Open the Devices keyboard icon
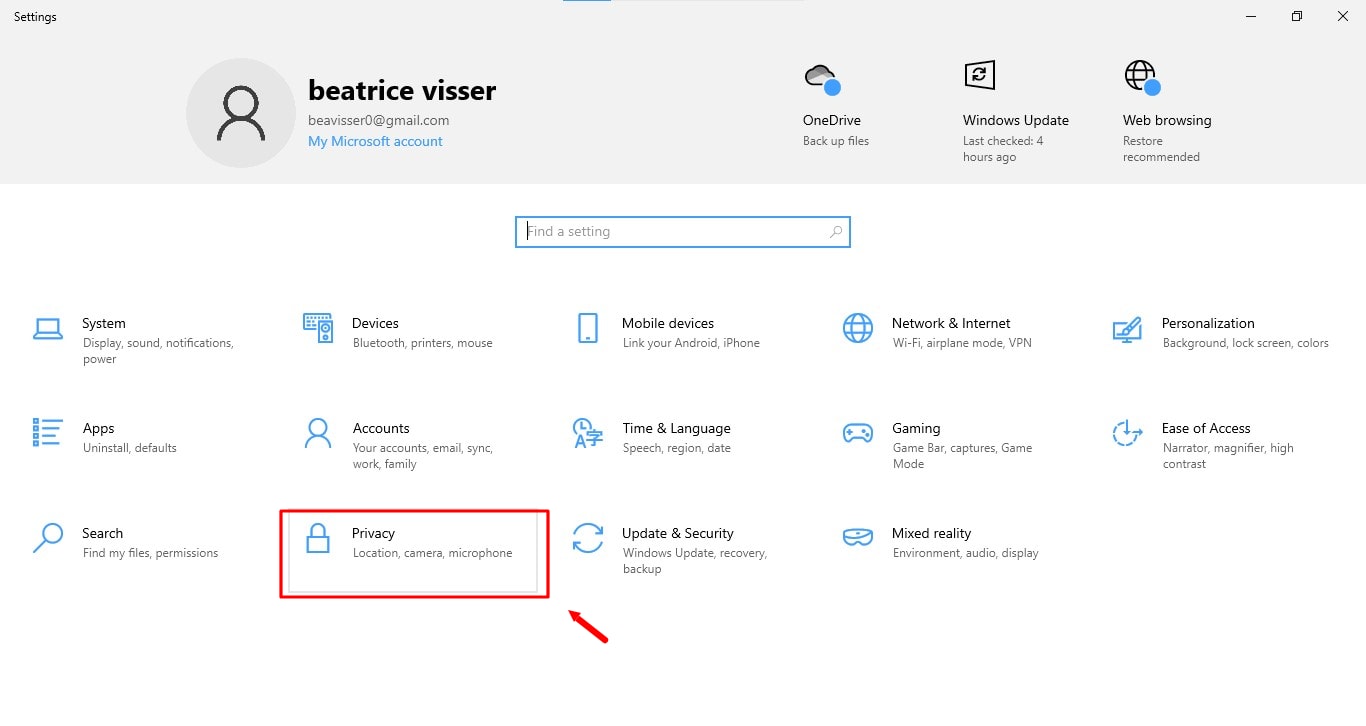 click(317, 327)
